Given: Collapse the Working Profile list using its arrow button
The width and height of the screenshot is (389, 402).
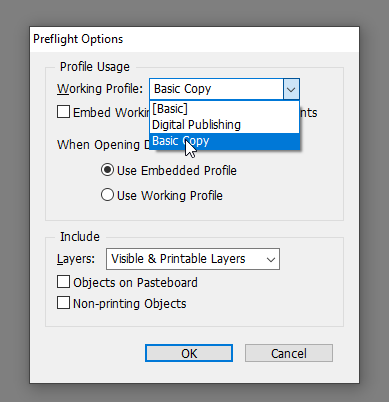Looking at the screenshot, I should click(x=291, y=89).
